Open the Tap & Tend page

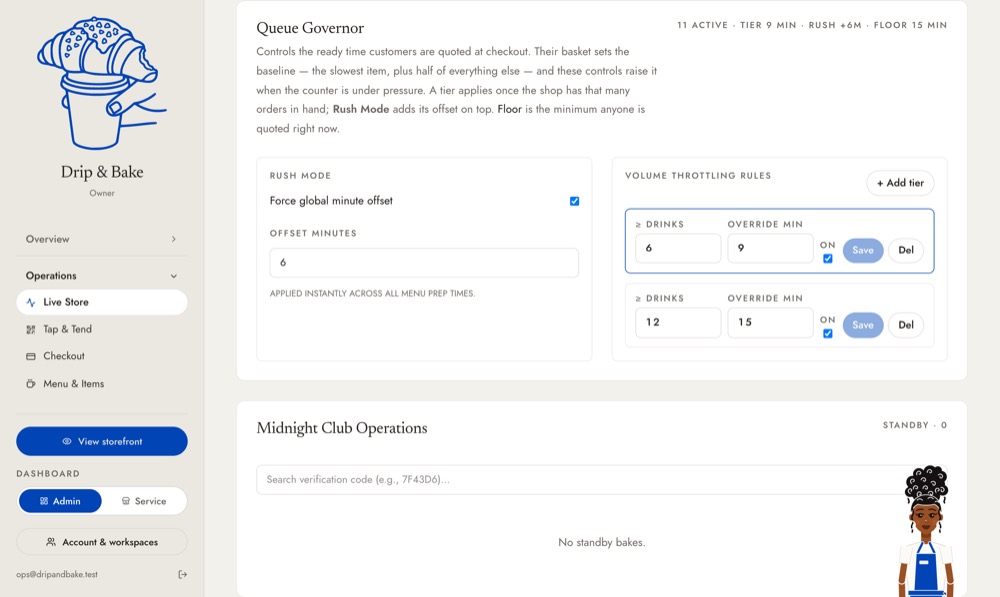(x=102, y=330)
